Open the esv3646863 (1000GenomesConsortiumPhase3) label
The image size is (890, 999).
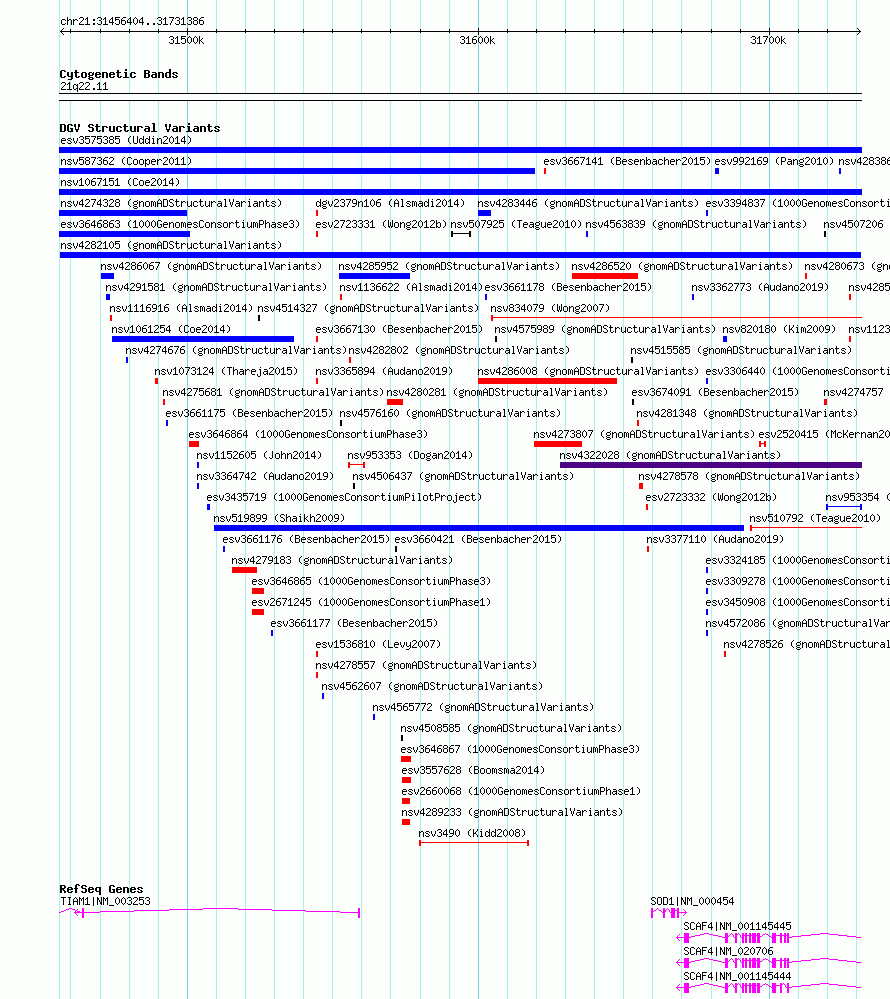180,224
